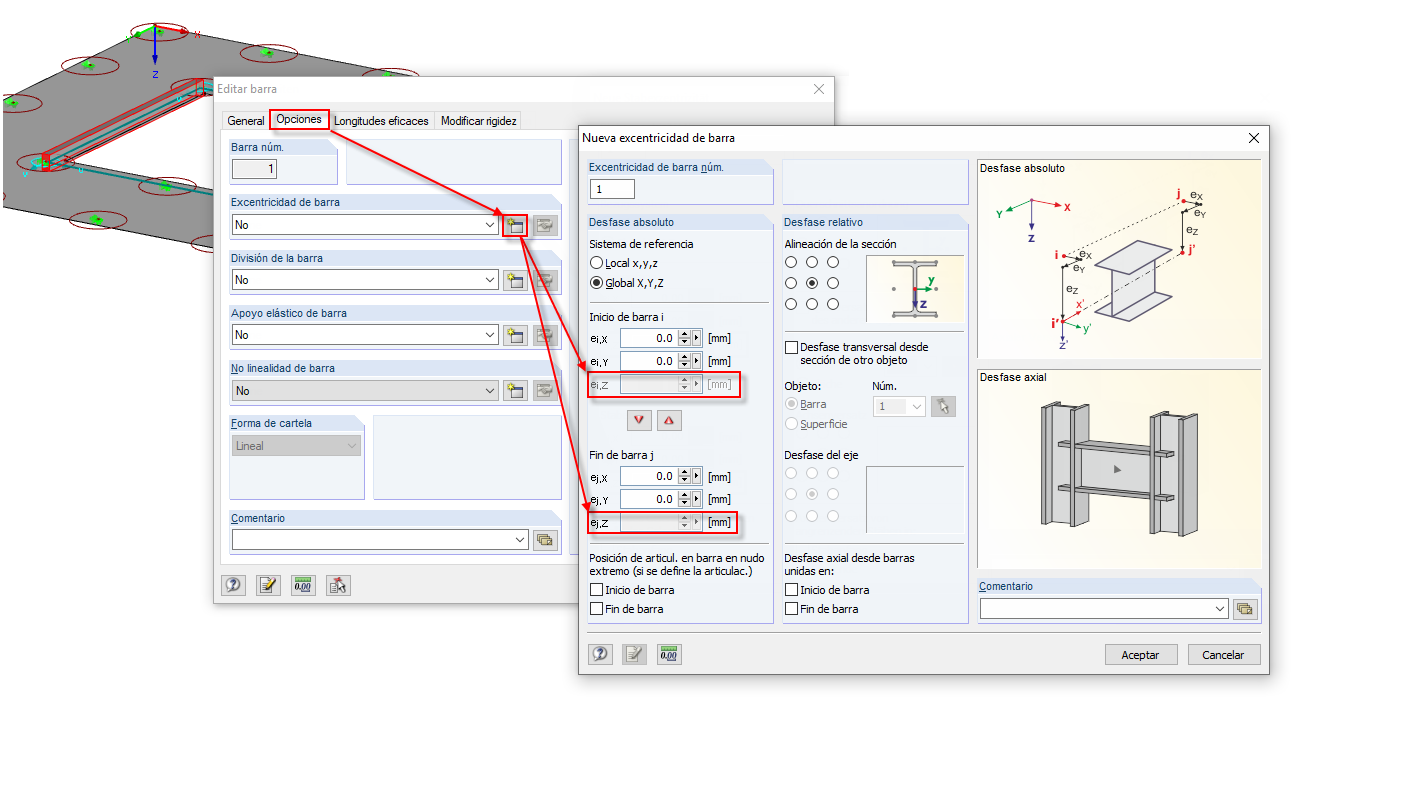
Task: Create a new Apoyo elástico de barra
Action: [x=515, y=335]
